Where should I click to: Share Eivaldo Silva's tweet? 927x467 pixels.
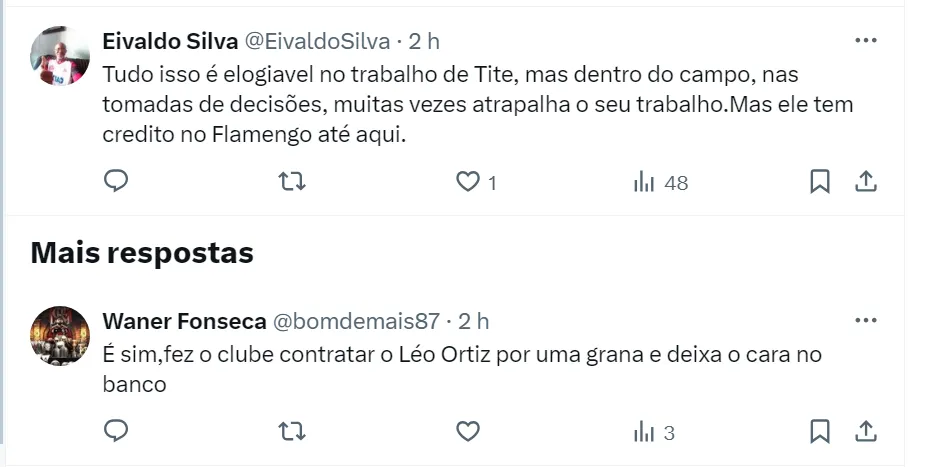866,182
